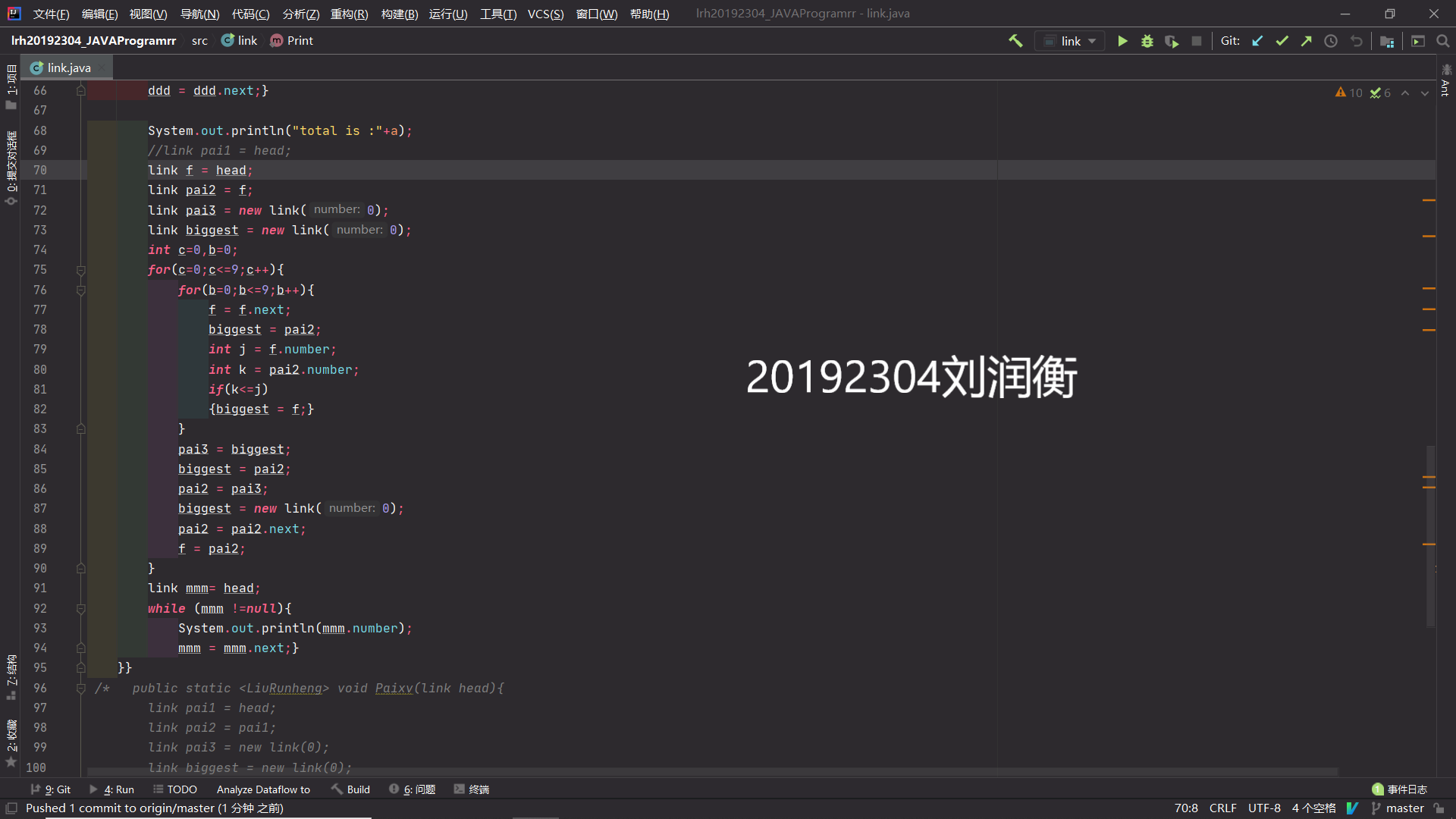Click the Build project hammer icon

[1015, 41]
